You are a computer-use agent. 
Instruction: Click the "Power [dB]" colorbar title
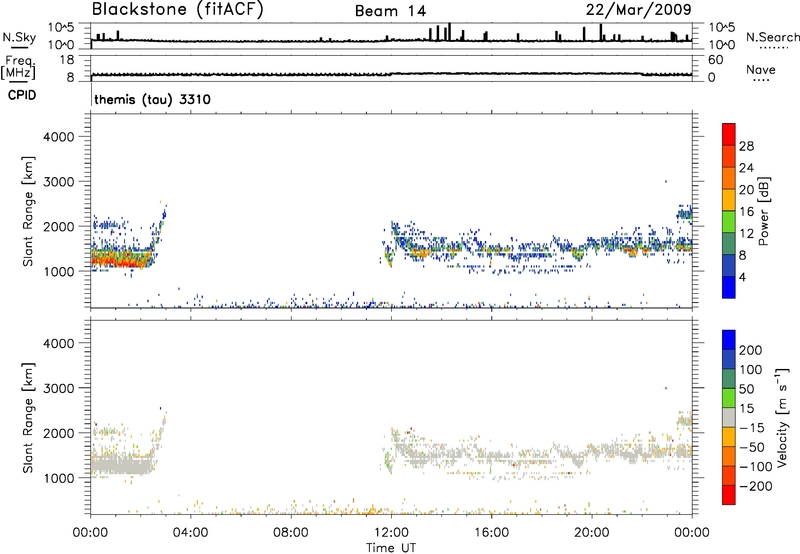764,211
